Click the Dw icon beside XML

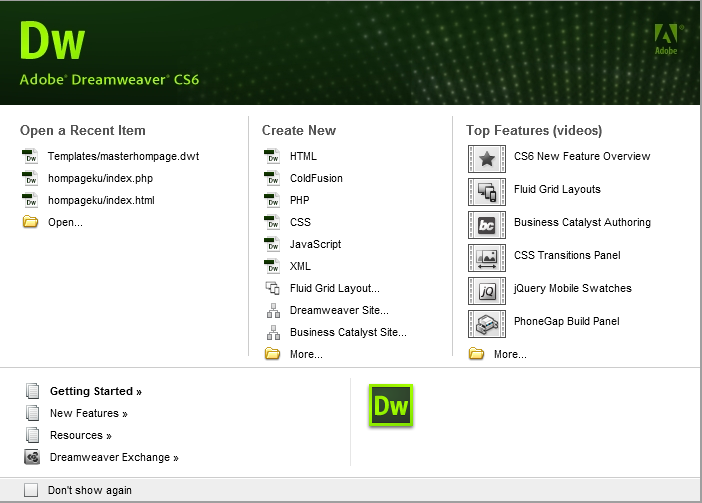pos(272,266)
